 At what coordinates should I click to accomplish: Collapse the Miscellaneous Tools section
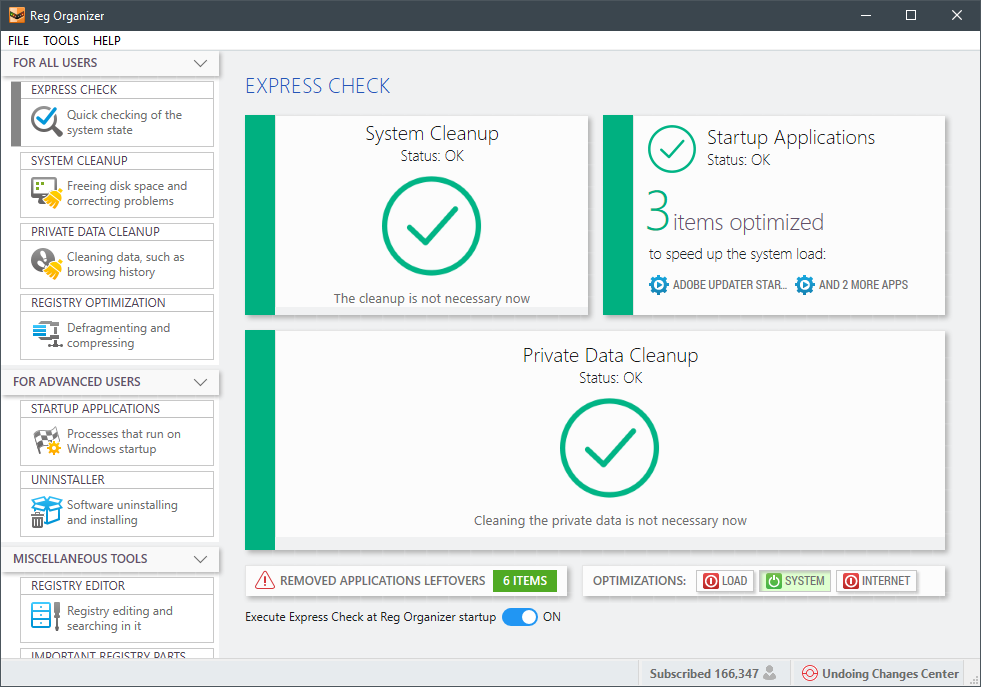click(x=200, y=559)
